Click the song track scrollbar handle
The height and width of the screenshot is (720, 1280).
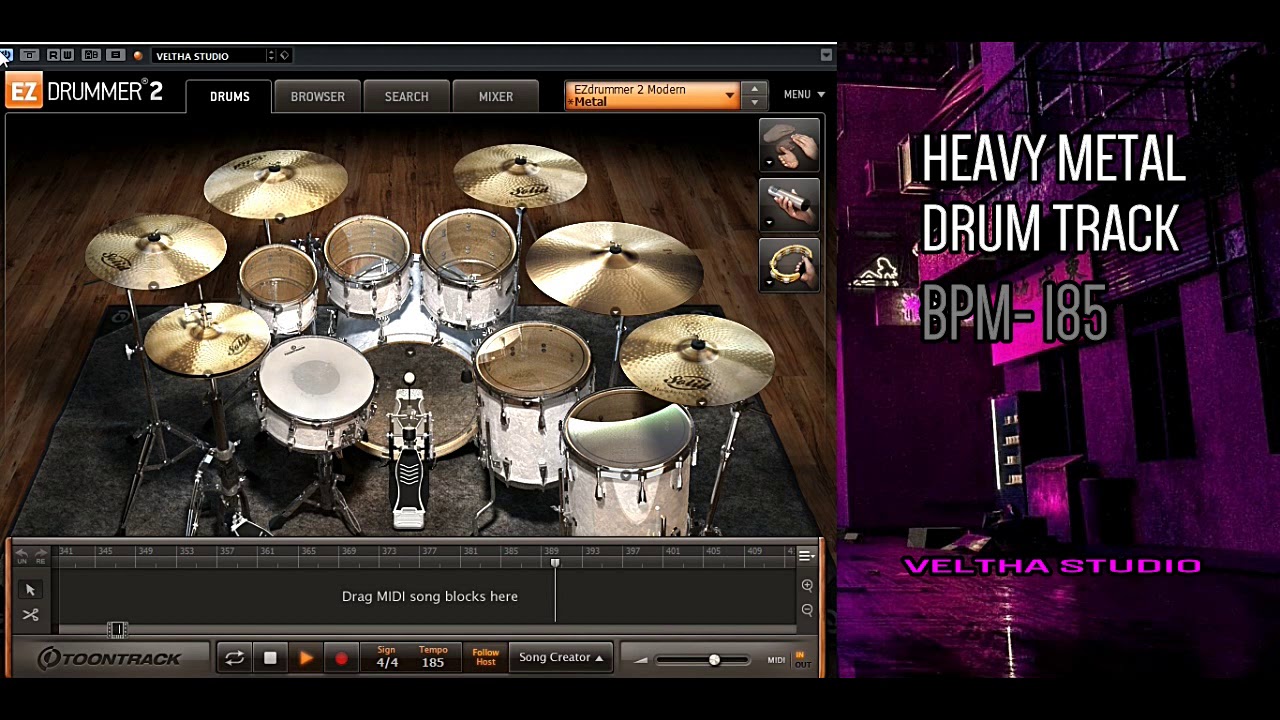pos(117,629)
